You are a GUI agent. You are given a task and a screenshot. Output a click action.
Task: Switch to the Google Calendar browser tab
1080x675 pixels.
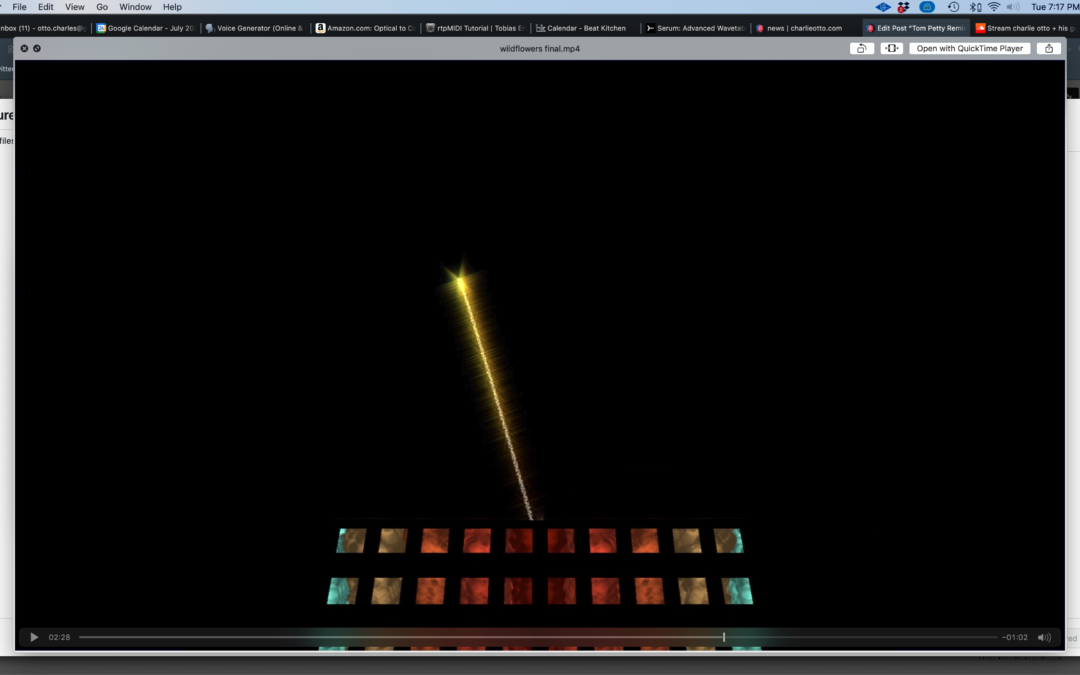click(x=145, y=28)
